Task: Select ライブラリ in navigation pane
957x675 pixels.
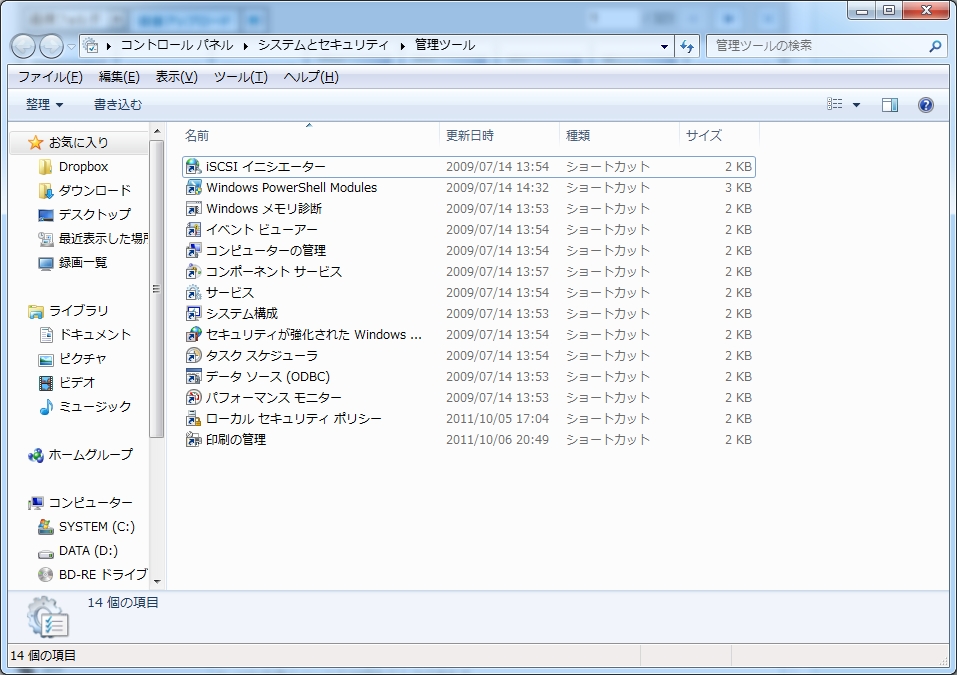Action: click(x=68, y=311)
